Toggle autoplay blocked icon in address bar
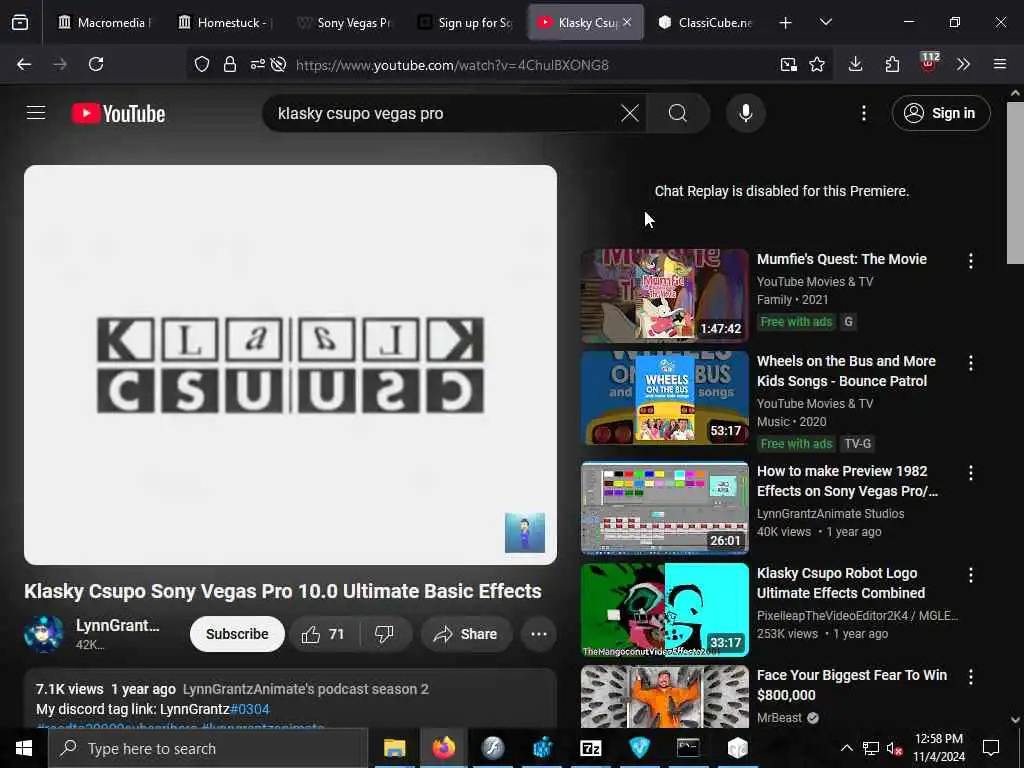 point(278,64)
